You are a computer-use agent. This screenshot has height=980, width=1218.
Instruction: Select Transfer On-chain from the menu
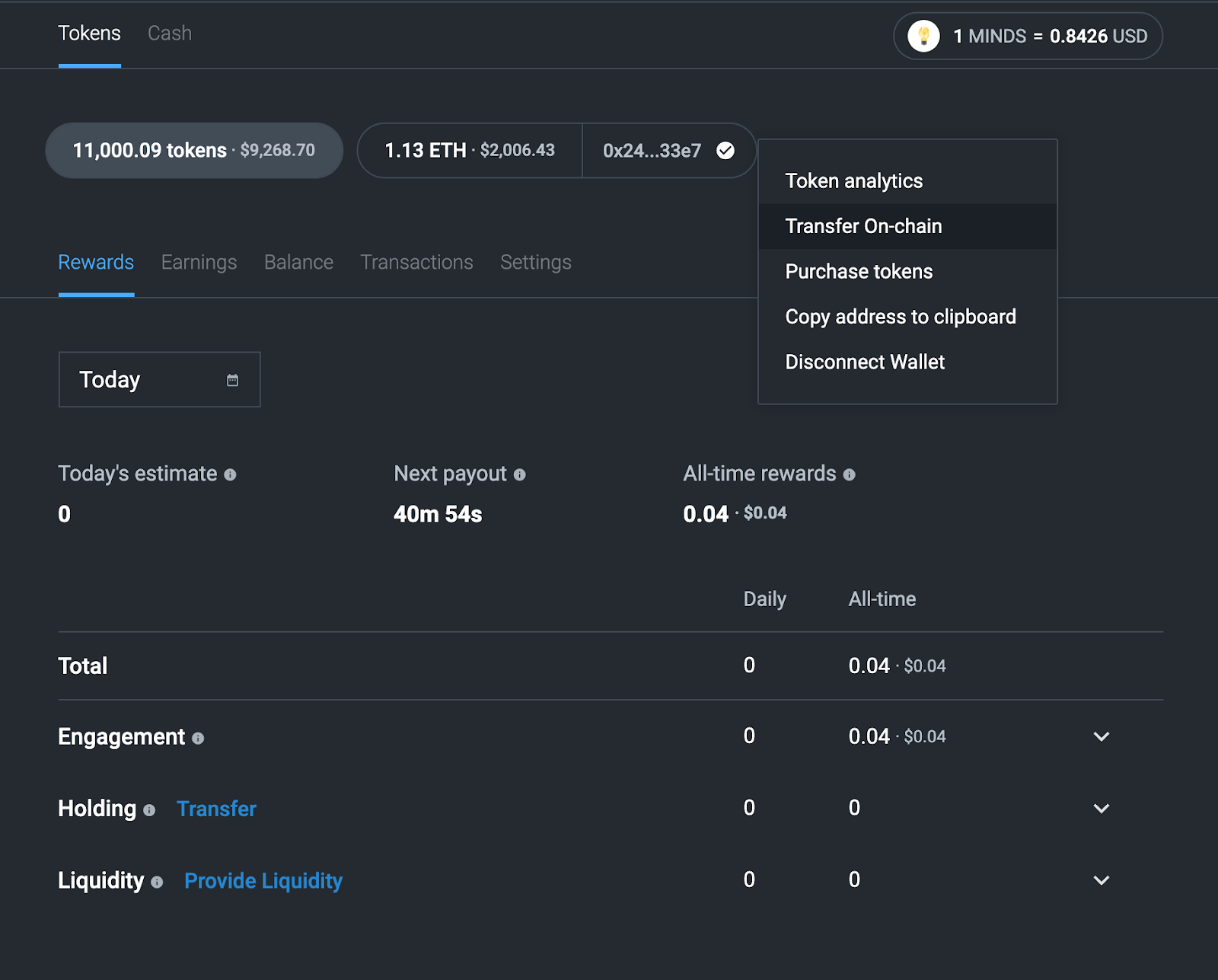pos(863,226)
